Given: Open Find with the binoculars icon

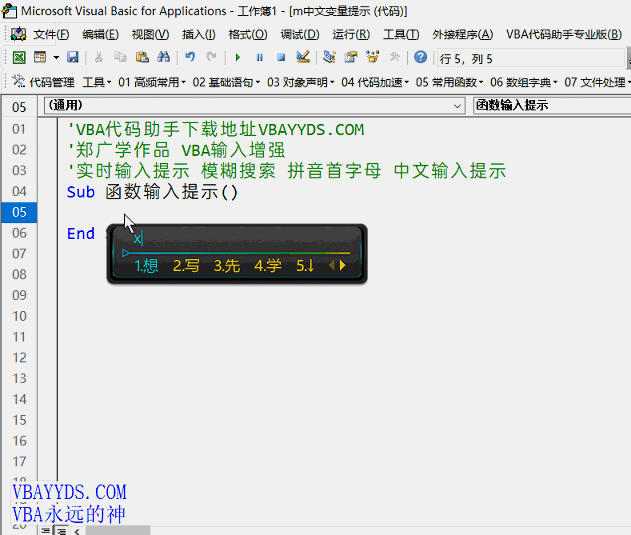Looking at the screenshot, I should pyautogui.click(x=163, y=58).
